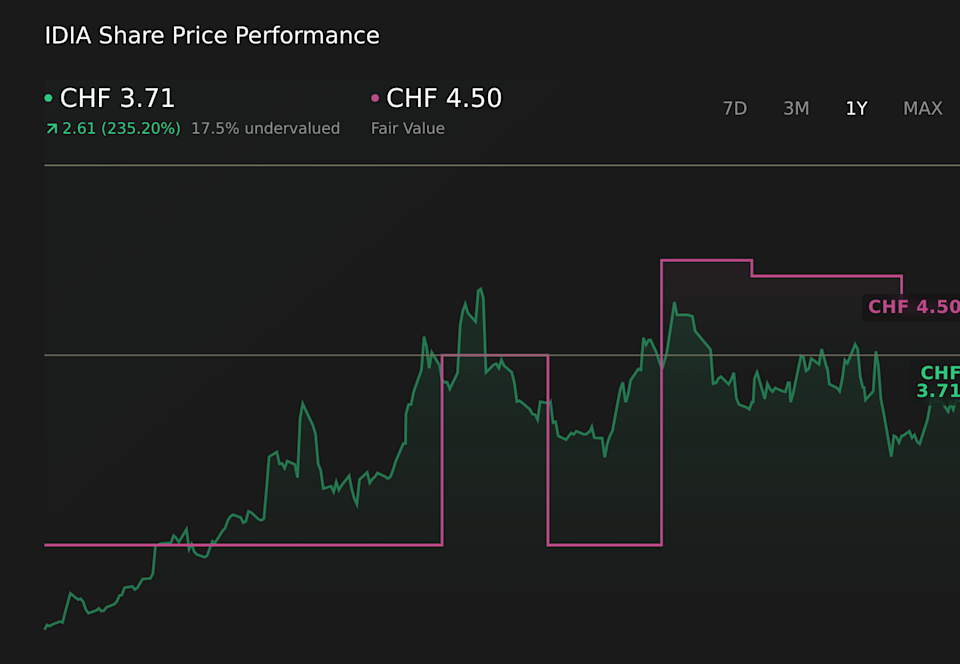Switch to the 3M view
Screen dimensions: 960x664
coord(796,108)
